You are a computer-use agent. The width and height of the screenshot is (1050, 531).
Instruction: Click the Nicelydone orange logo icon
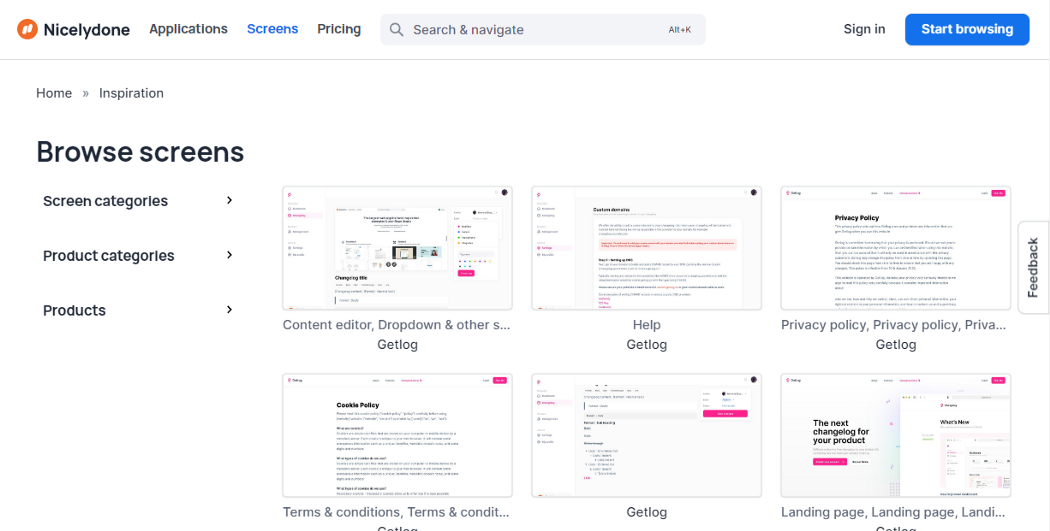(27, 29)
